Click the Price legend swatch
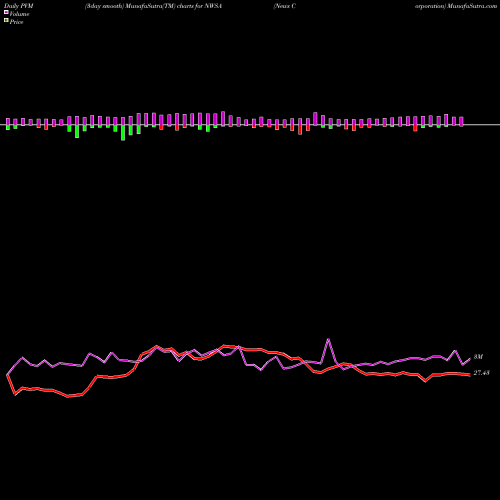The image size is (500, 500). click(x=6, y=21)
